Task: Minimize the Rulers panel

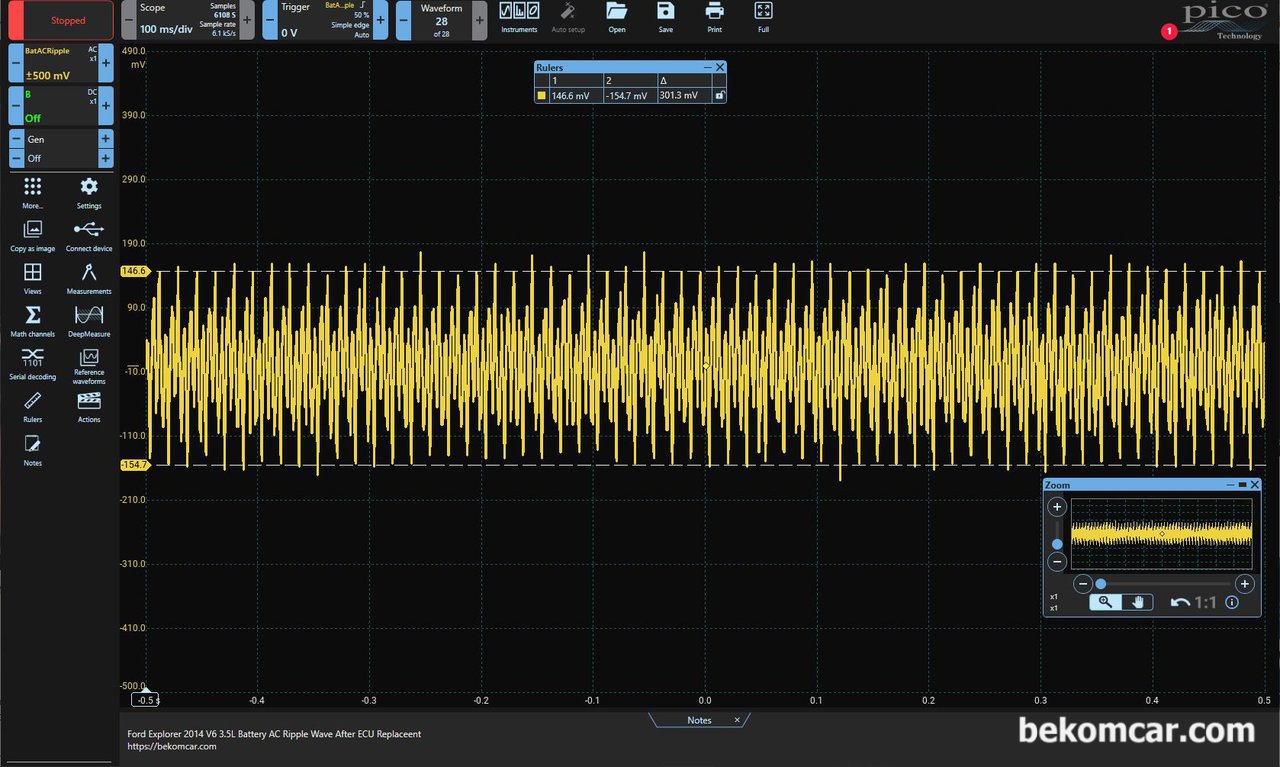Action: (708, 67)
